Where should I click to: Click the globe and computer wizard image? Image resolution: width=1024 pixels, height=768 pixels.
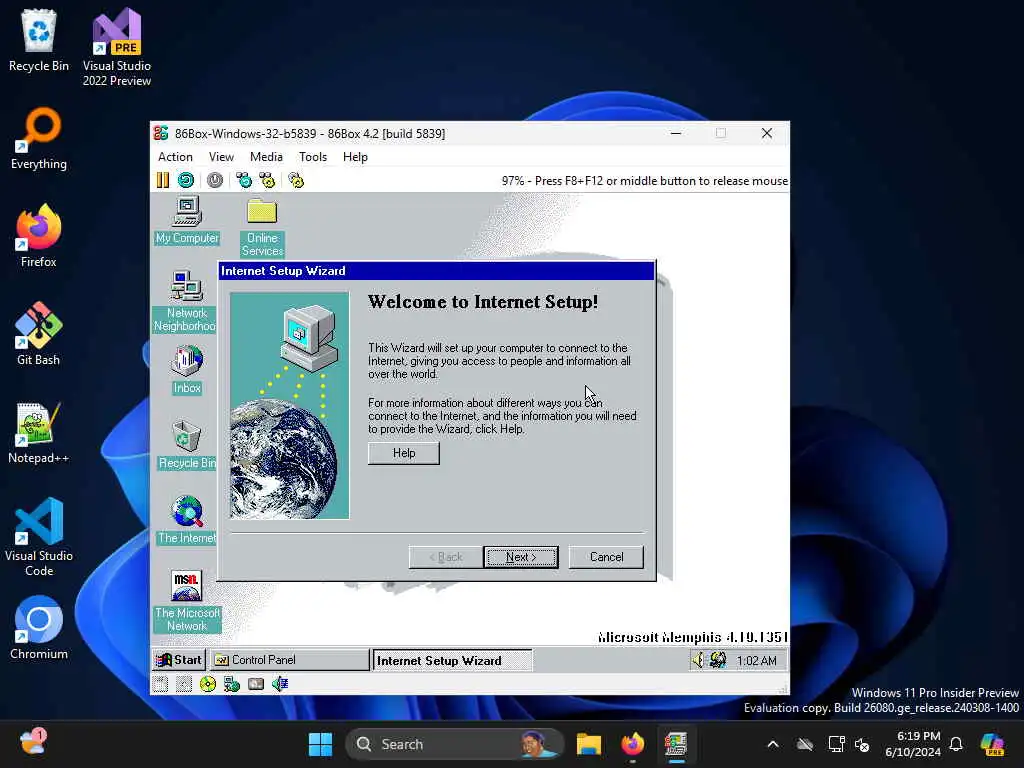click(289, 406)
